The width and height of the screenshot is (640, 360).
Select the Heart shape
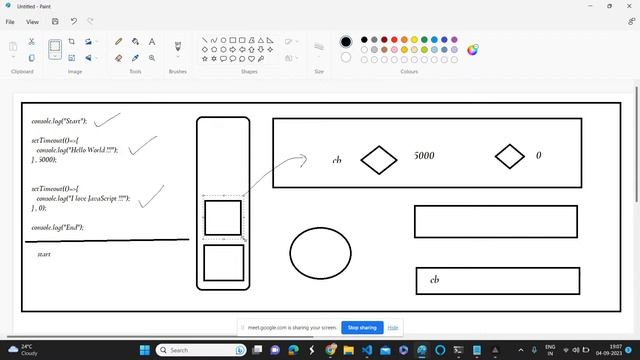pyautogui.click(x=251, y=59)
